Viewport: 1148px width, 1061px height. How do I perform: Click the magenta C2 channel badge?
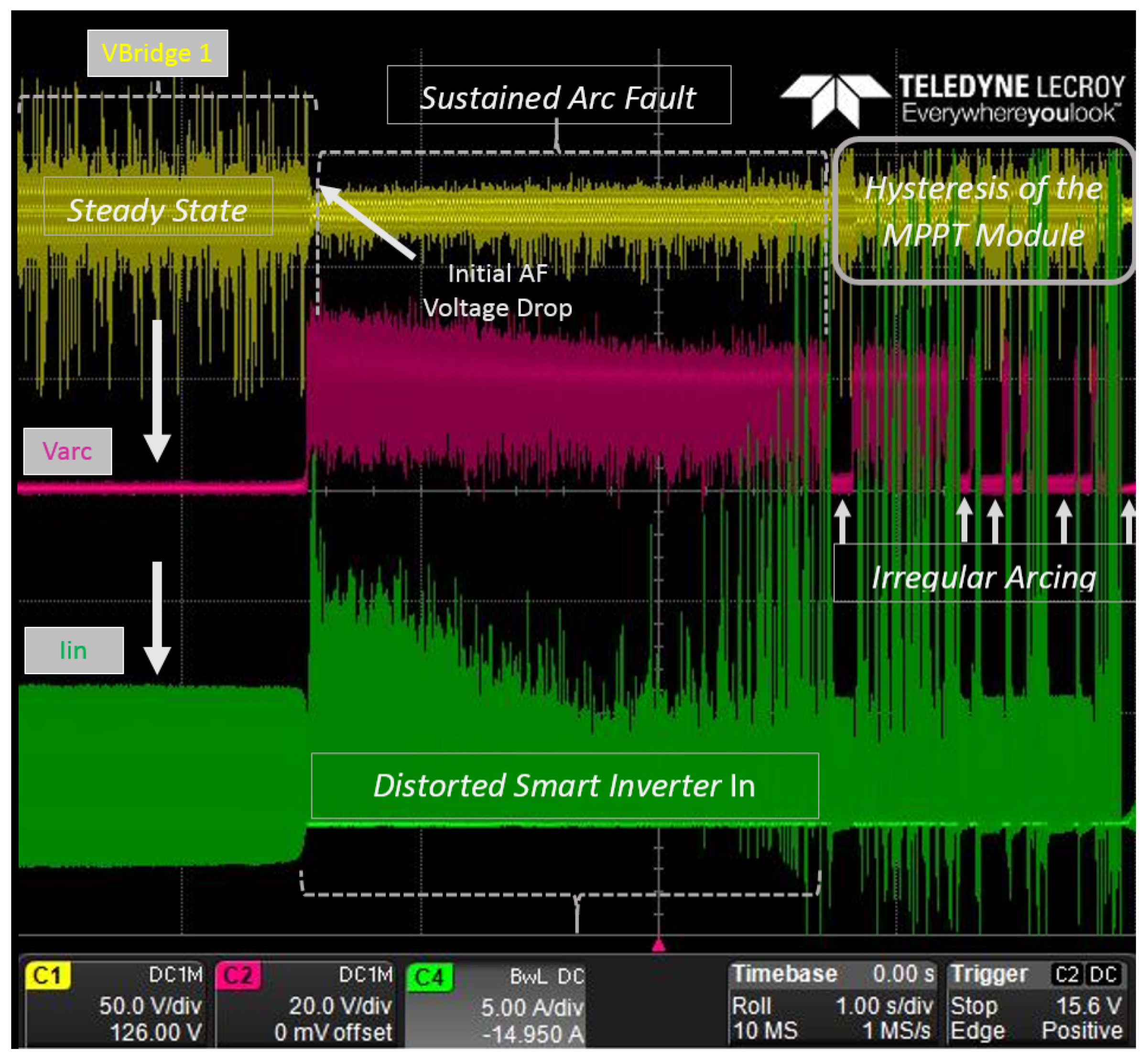(x=238, y=976)
